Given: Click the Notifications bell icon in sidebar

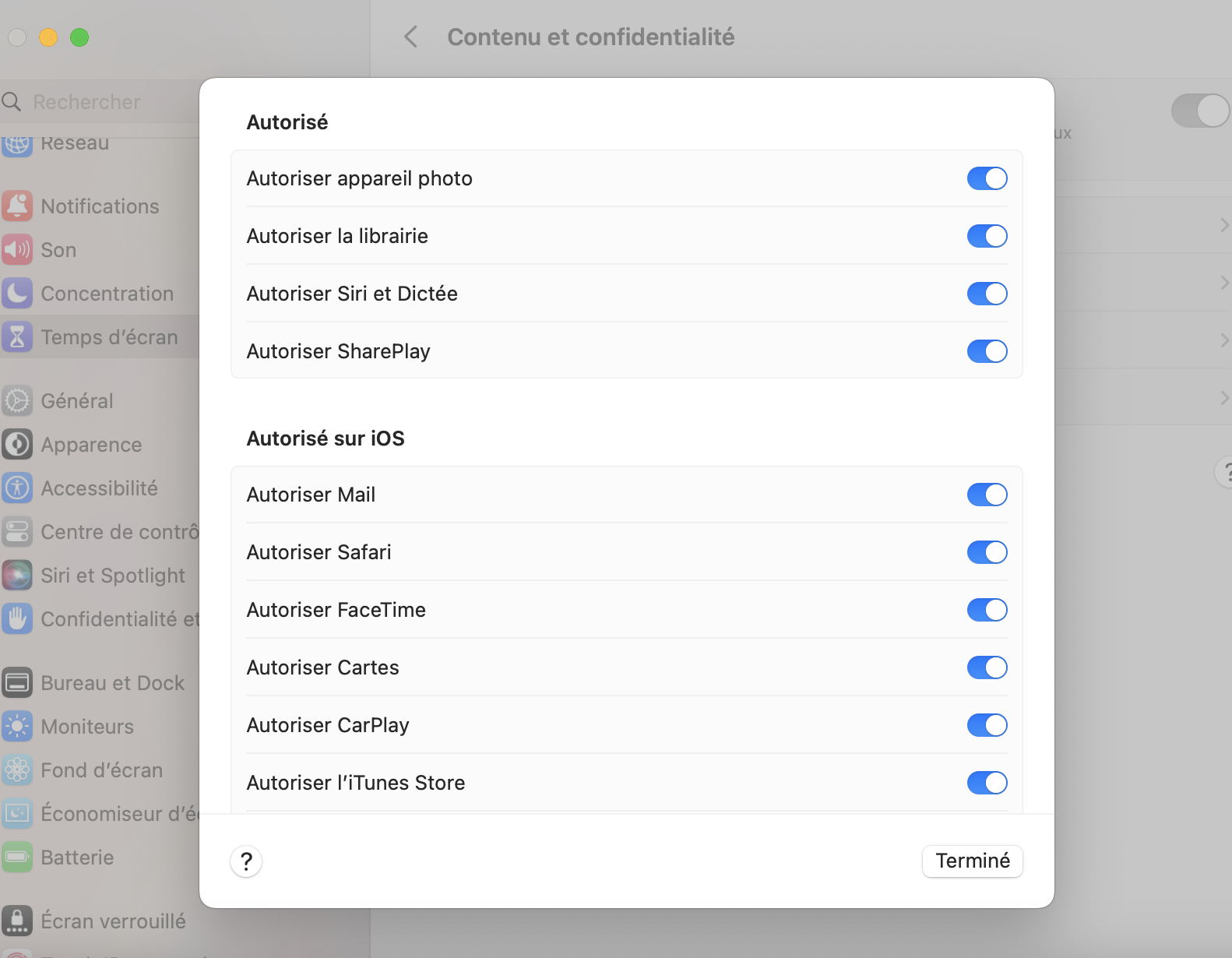Looking at the screenshot, I should click(x=17, y=206).
